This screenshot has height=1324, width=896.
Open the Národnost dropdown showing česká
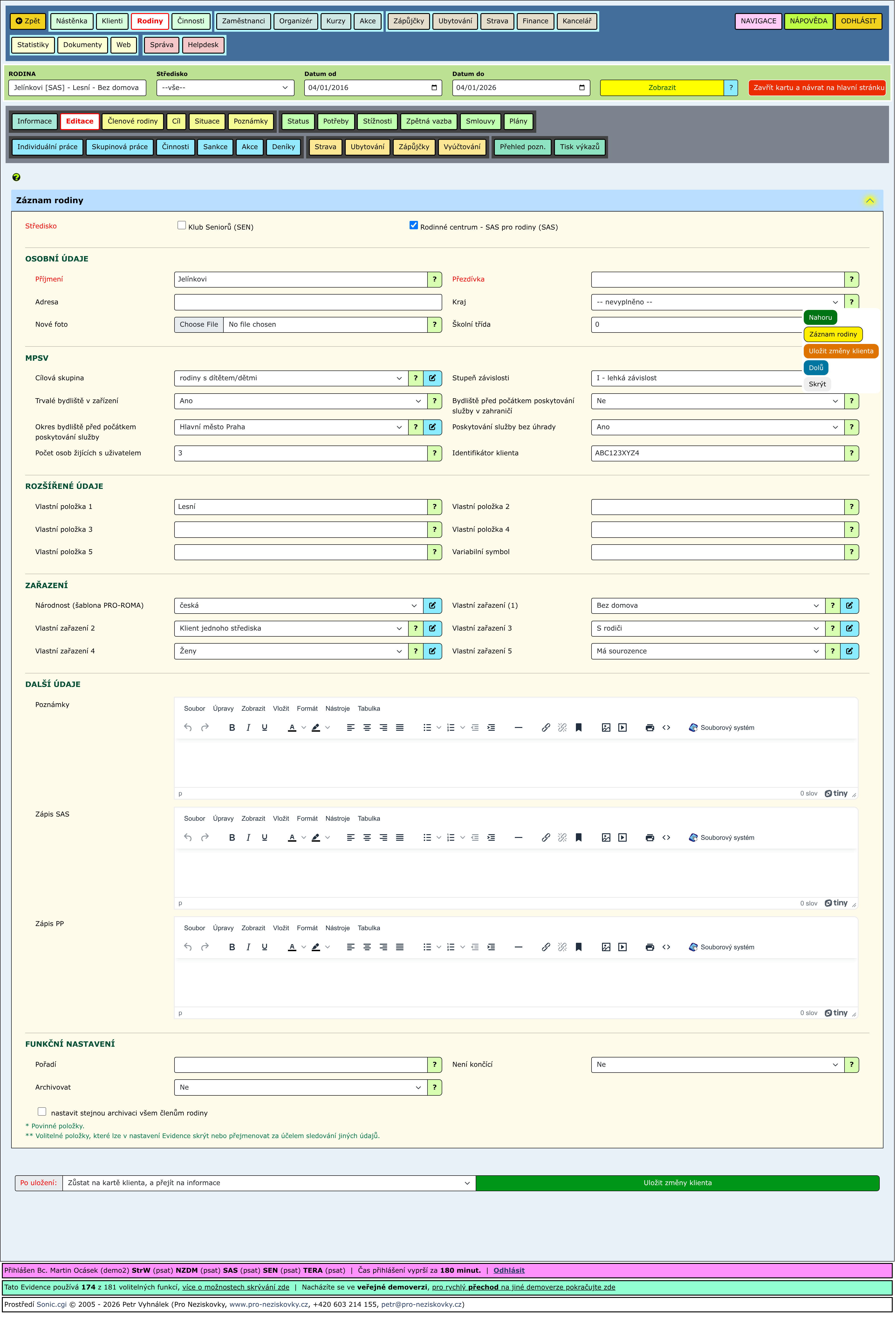298,606
